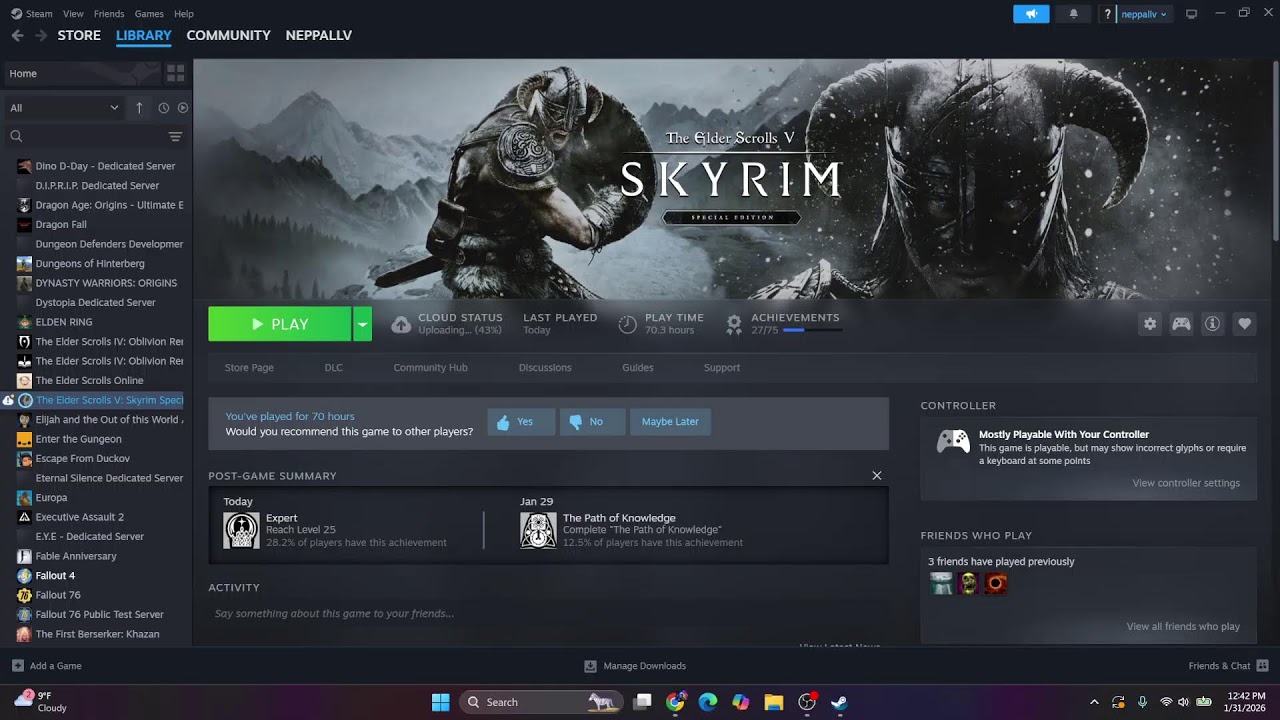Image resolution: width=1280 pixels, height=720 pixels.
Task: Show hidden system tray icons chevron
Action: pos(1094,702)
